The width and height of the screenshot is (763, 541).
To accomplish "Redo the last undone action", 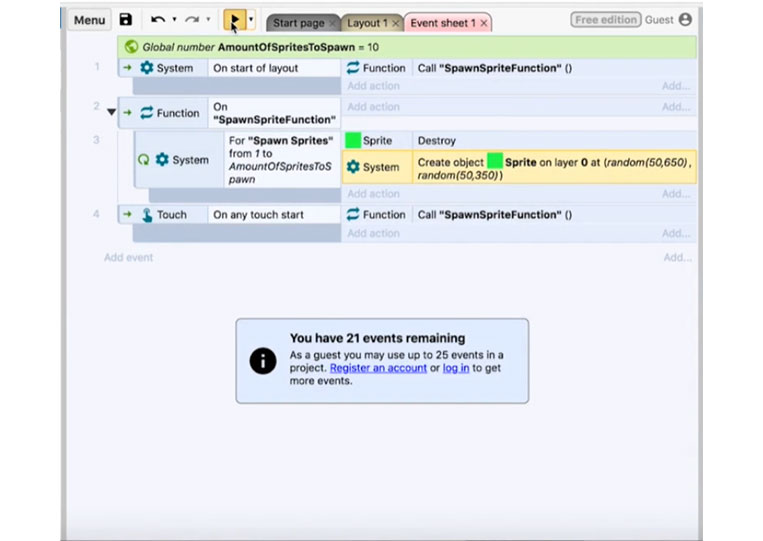I will (192, 20).
